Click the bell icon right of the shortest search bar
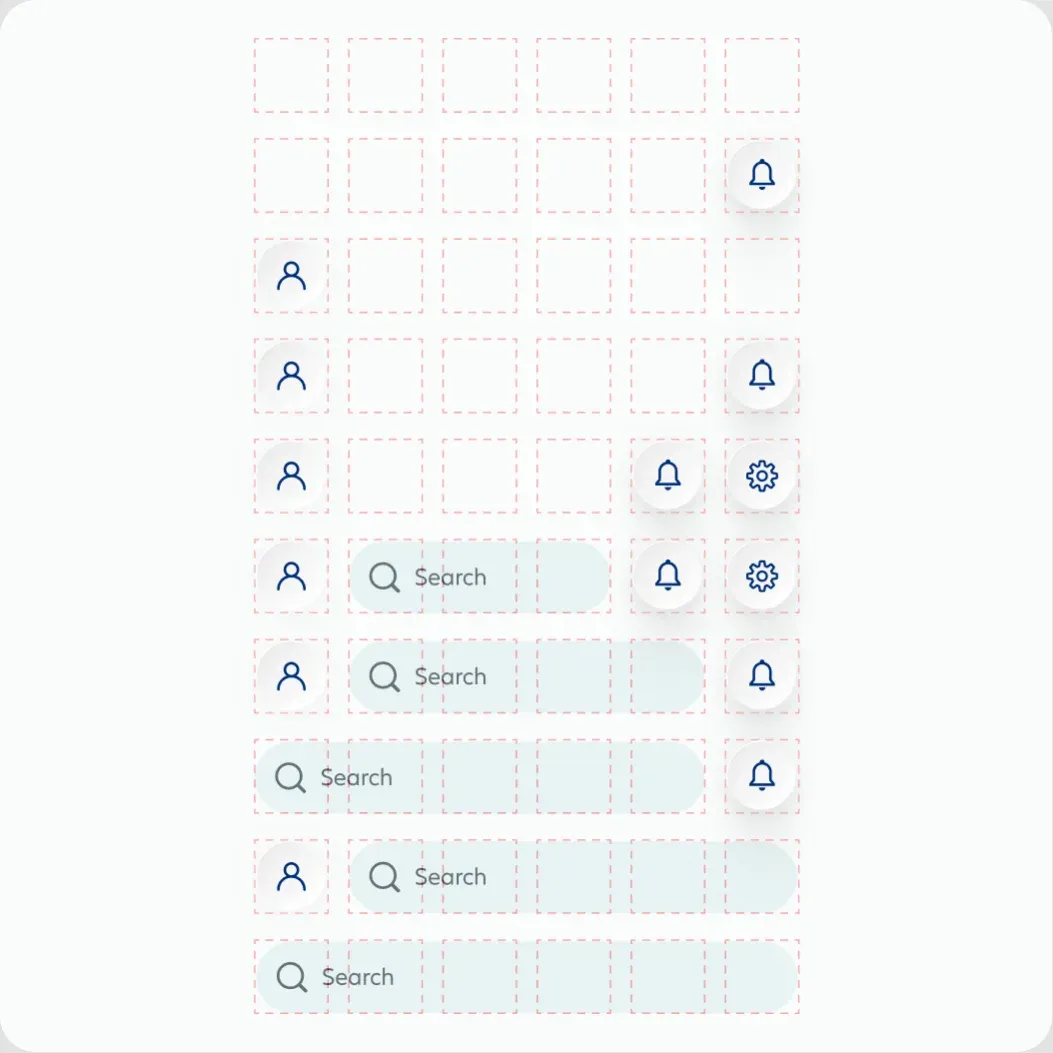The height and width of the screenshot is (1053, 1053). 668,576
